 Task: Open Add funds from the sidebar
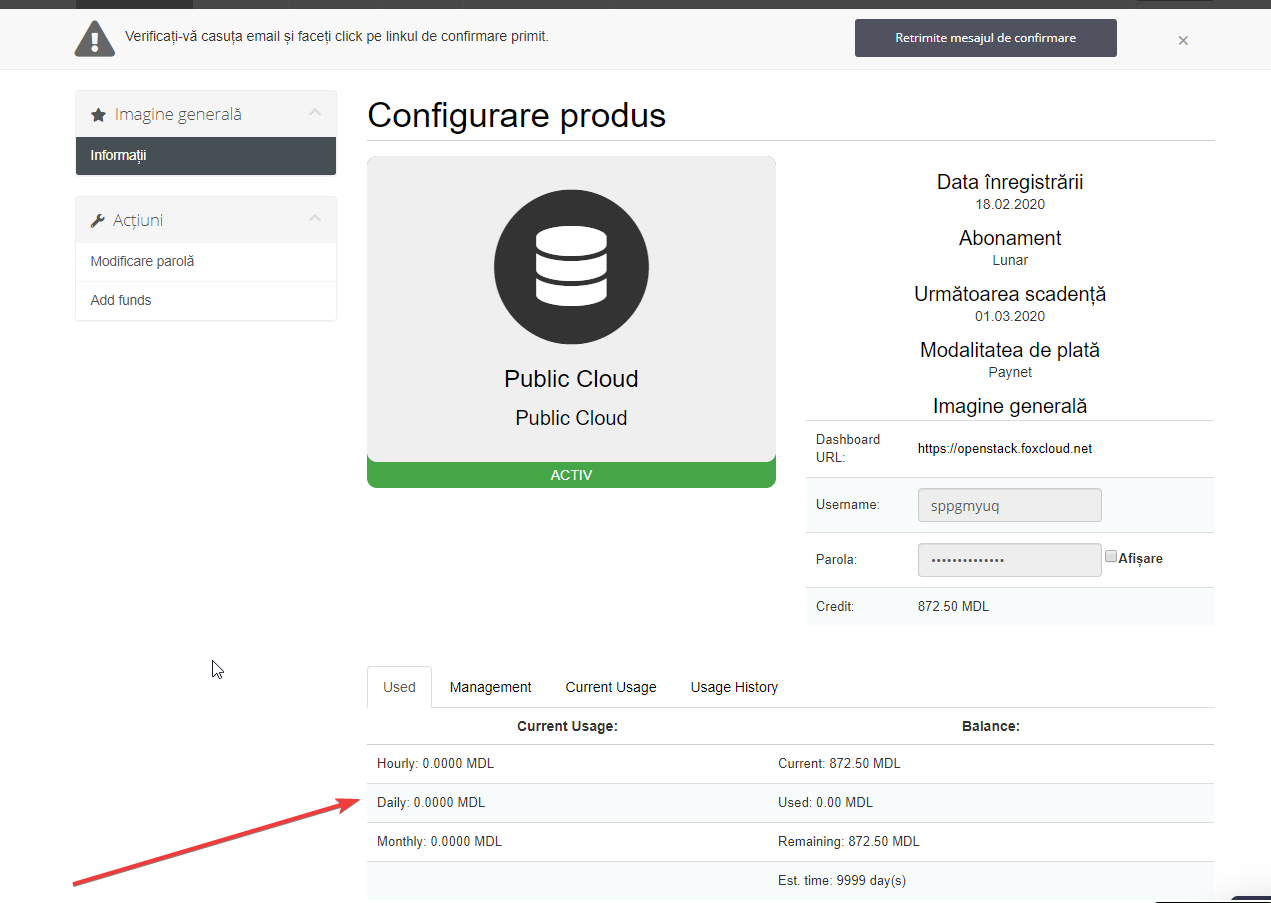click(121, 300)
